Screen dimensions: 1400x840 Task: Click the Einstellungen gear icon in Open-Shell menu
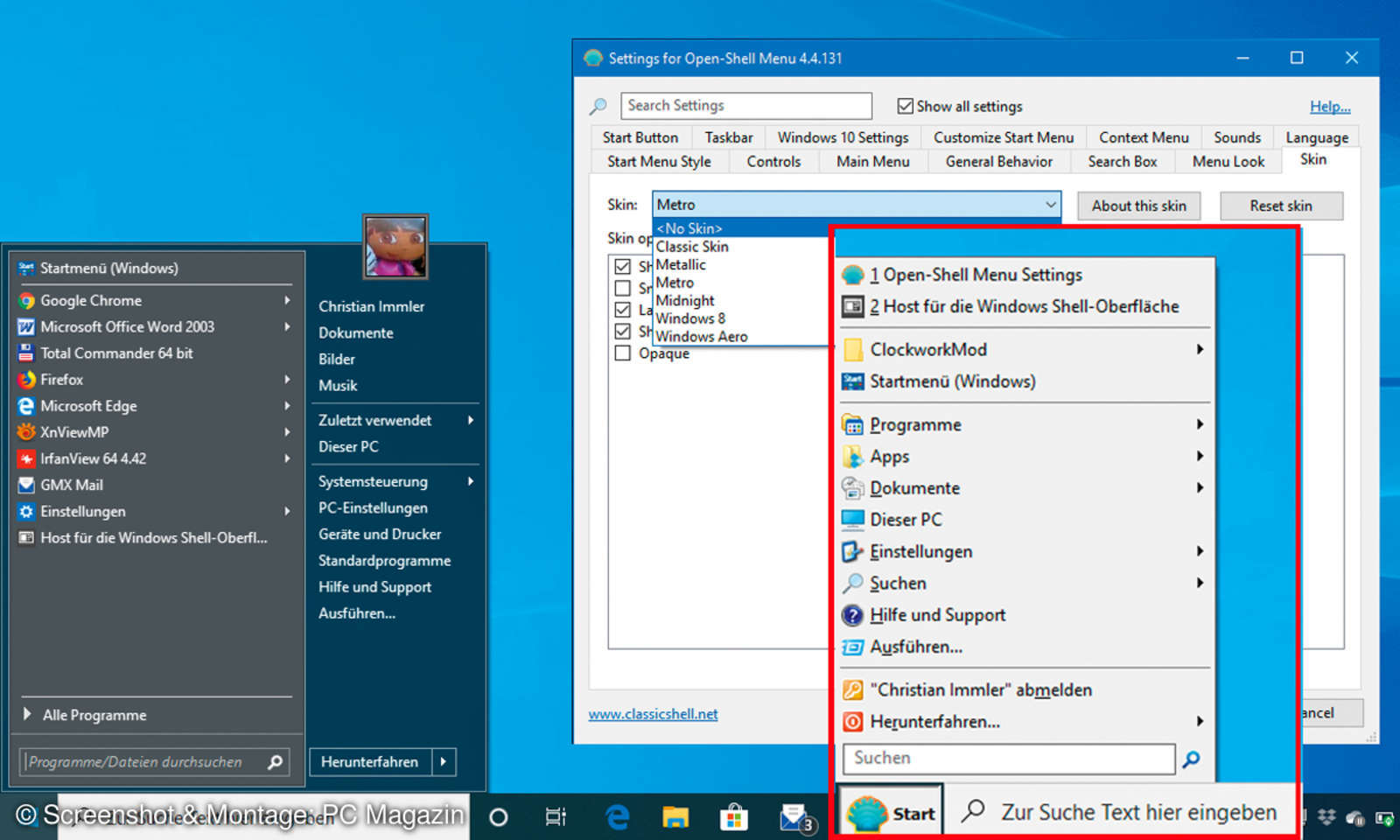[851, 551]
